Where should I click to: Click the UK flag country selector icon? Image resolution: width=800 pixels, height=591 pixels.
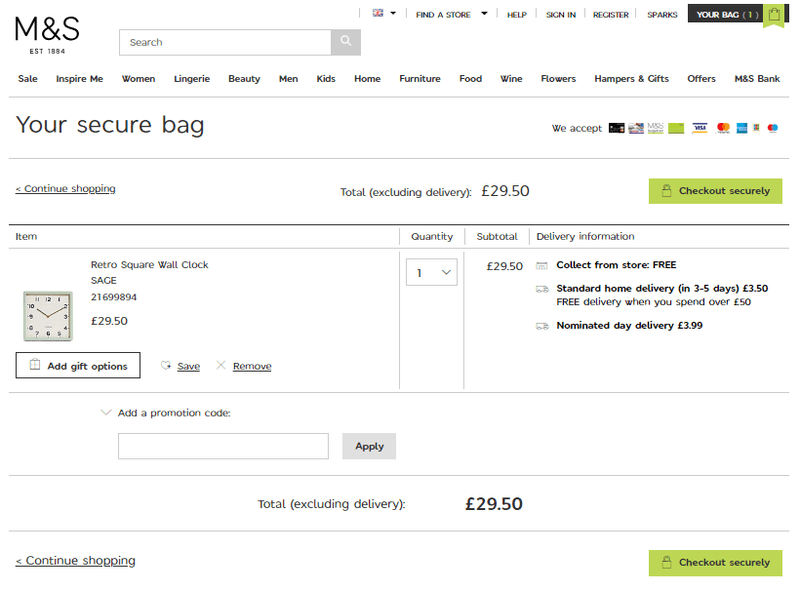coord(378,13)
